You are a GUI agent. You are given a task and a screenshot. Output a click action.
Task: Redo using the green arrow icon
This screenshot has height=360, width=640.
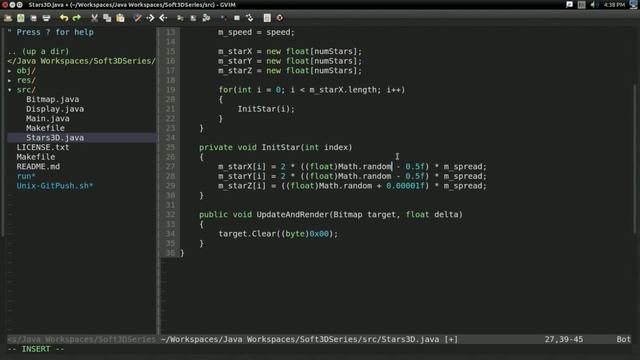coord(77,18)
